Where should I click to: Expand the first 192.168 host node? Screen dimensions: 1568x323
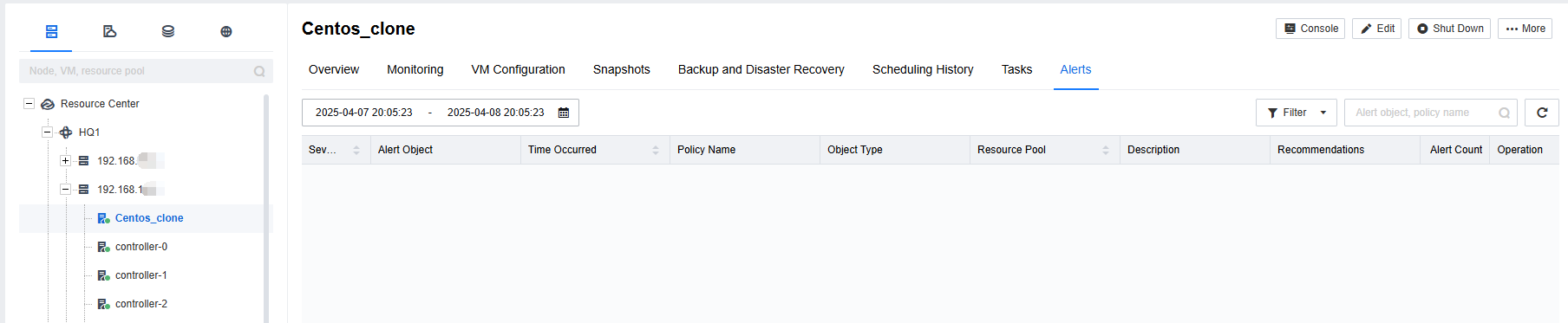[65, 160]
